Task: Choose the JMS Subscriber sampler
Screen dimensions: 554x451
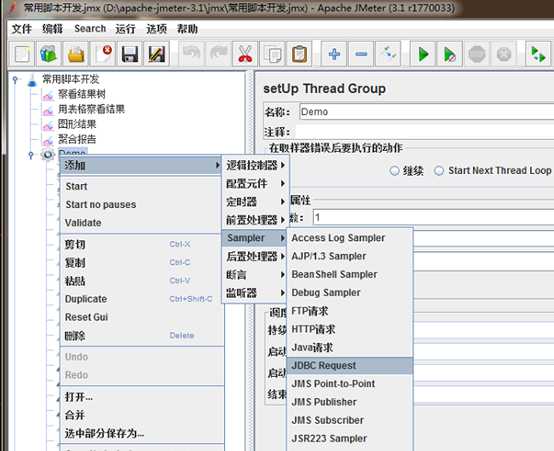Action: pyautogui.click(x=350, y=420)
